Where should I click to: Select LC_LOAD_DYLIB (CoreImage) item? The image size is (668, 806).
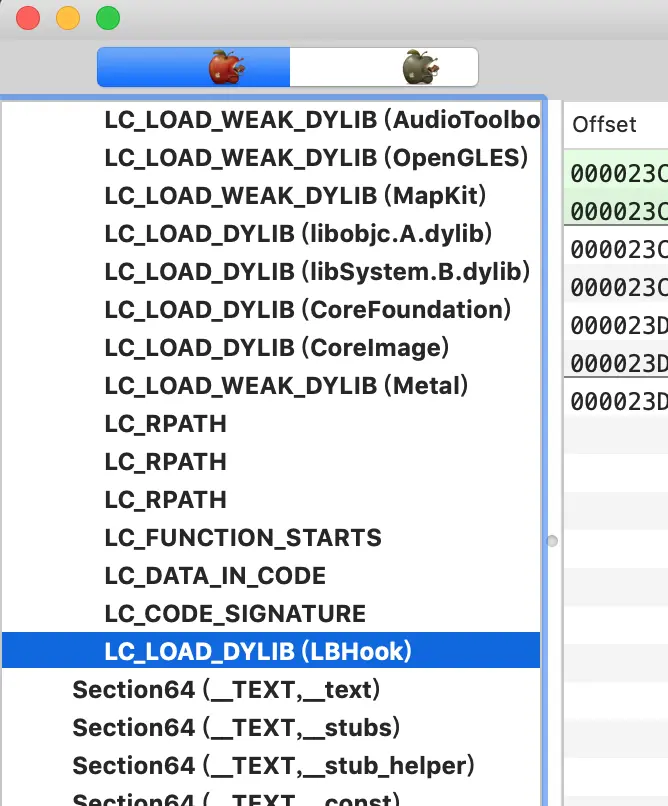pyautogui.click(x=271, y=347)
